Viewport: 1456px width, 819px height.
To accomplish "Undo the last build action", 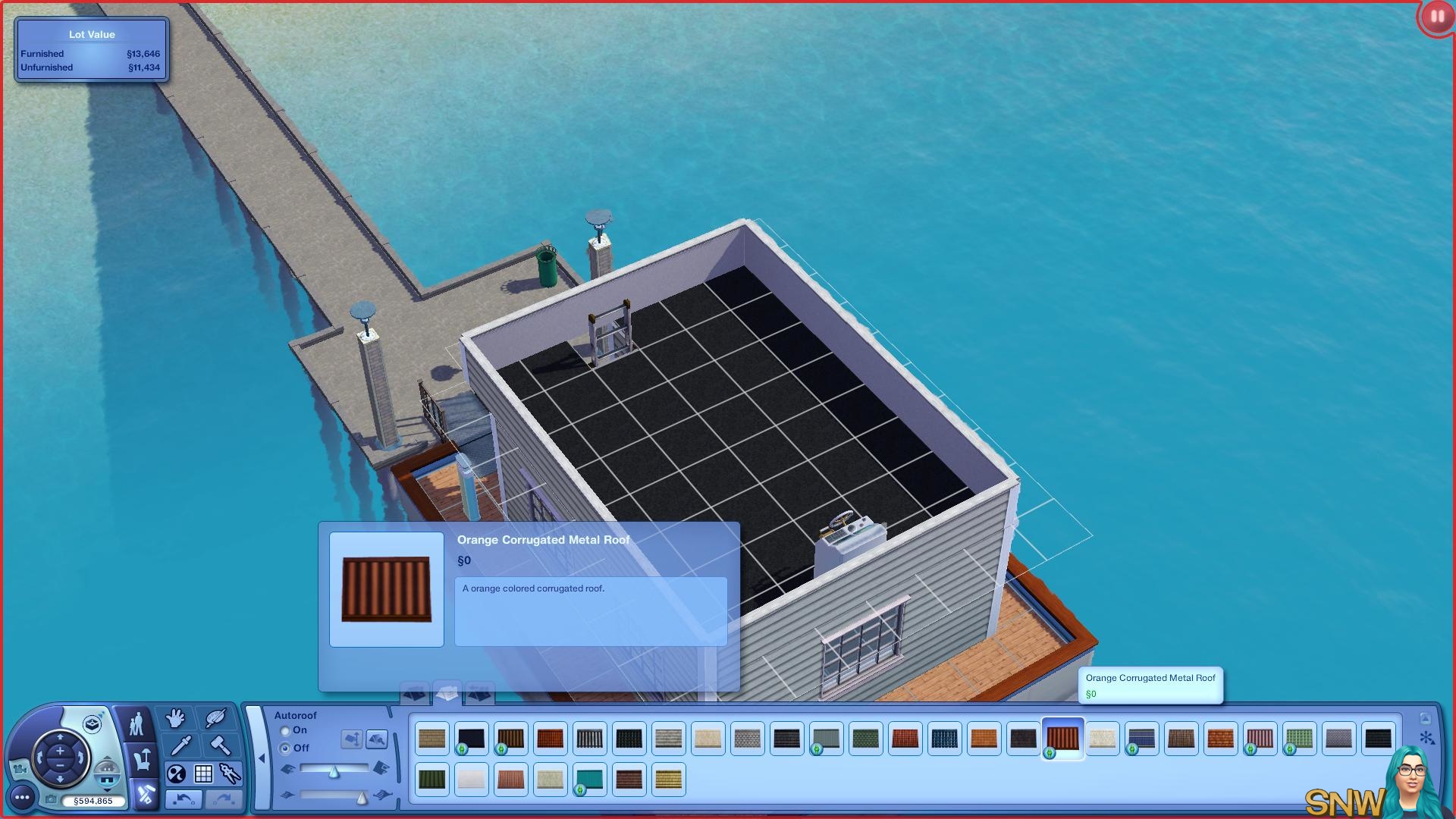I will tap(184, 799).
